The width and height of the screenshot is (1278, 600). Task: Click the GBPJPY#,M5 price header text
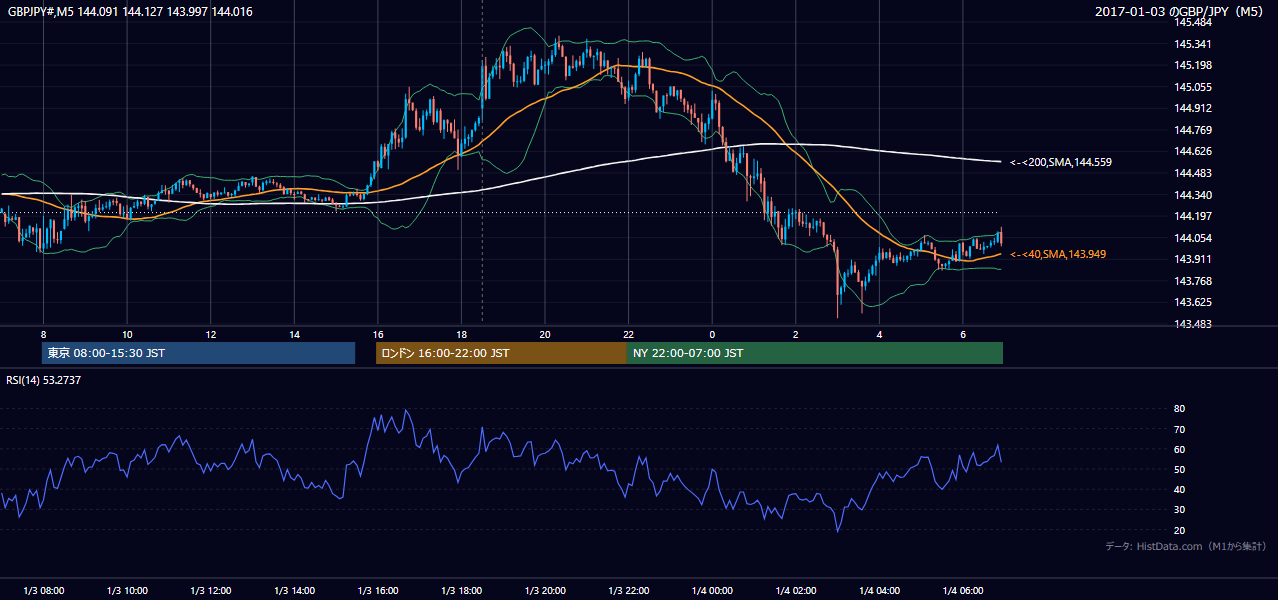click(130, 12)
